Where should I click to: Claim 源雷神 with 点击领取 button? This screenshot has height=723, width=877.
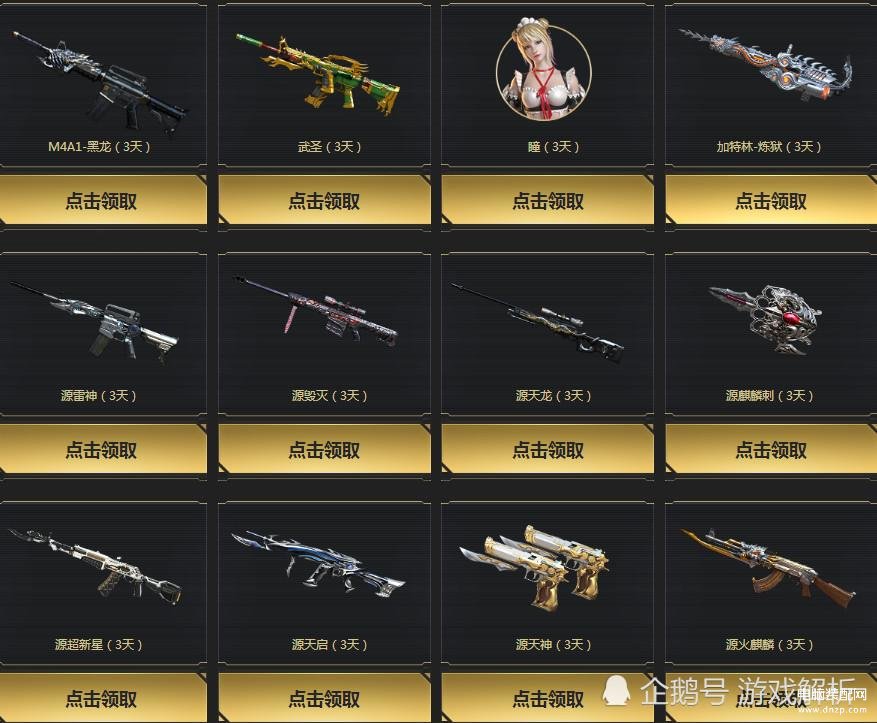click(102, 449)
